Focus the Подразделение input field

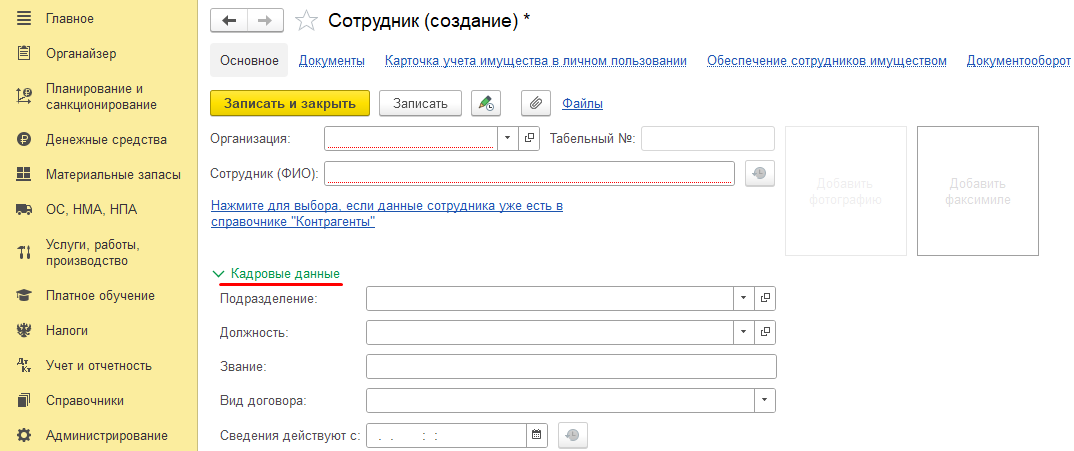[550, 298]
